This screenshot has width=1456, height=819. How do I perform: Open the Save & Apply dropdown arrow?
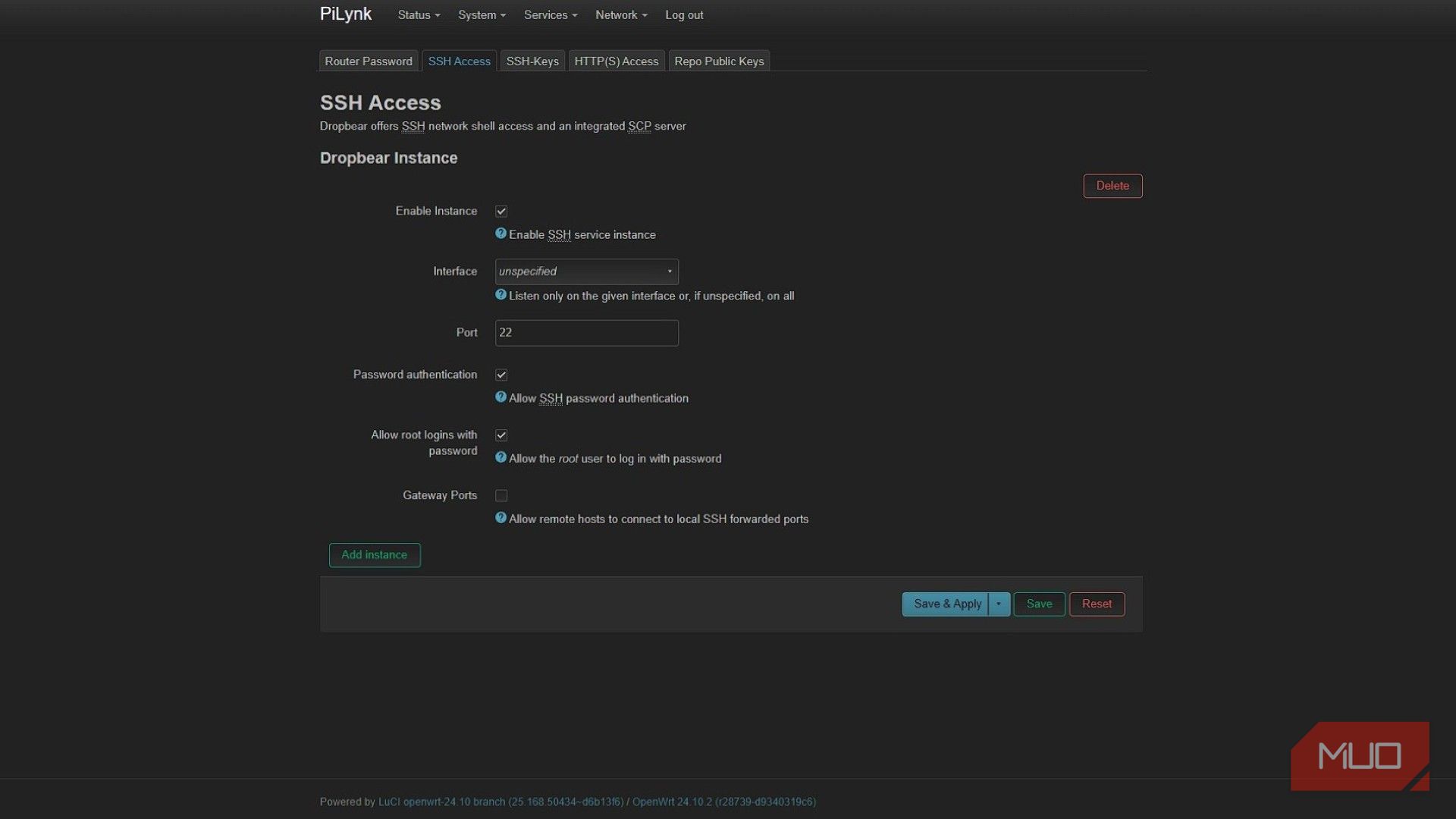(x=999, y=604)
